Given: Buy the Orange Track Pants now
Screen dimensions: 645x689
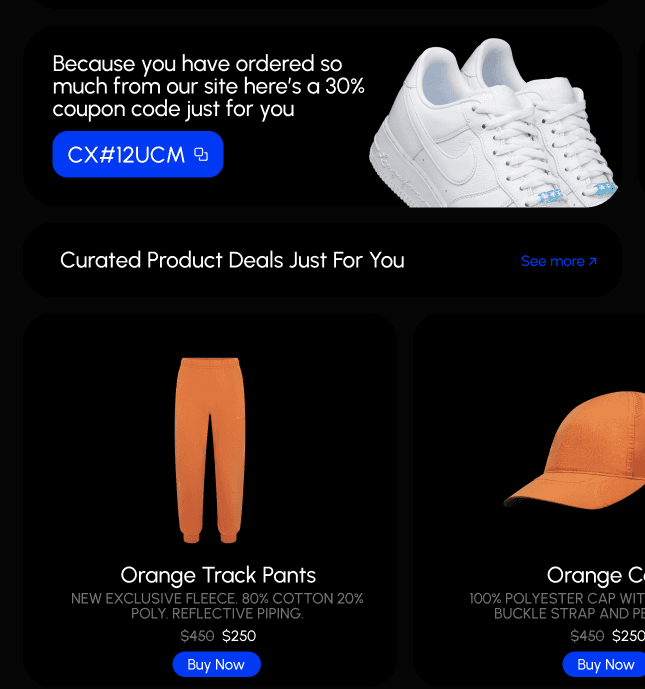Looking at the screenshot, I should [x=217, y=664].
